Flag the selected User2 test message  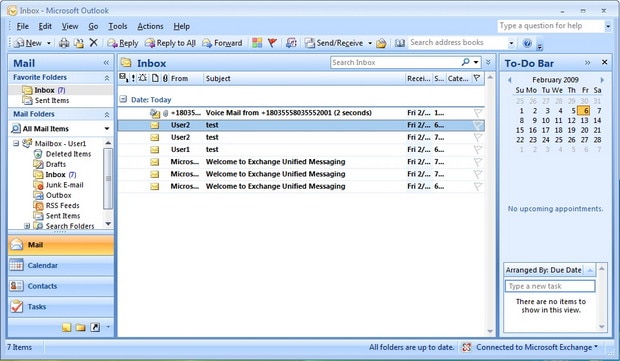[x=478, y=125]
